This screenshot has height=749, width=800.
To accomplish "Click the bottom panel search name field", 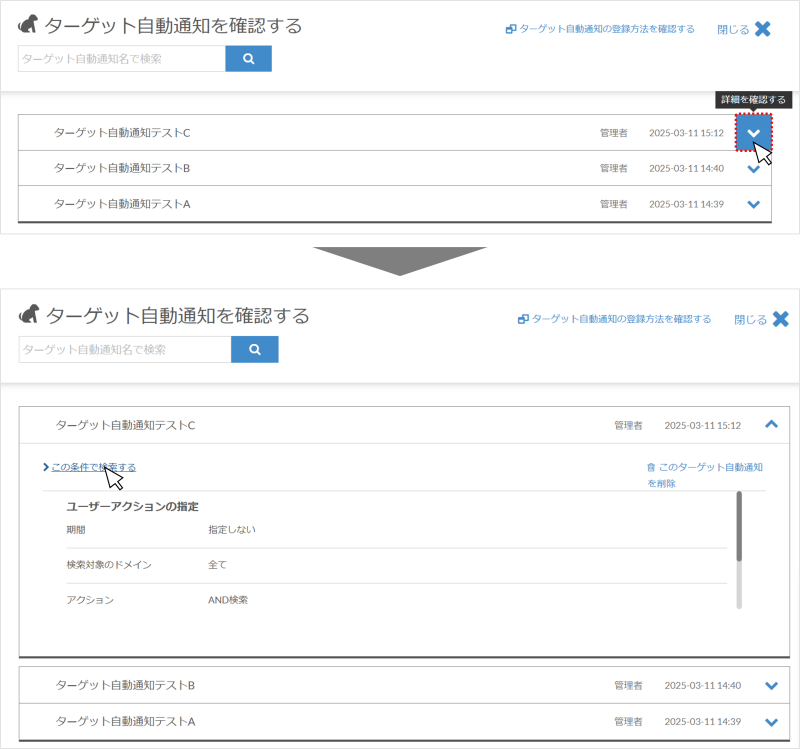I will (x=125, y=349).
